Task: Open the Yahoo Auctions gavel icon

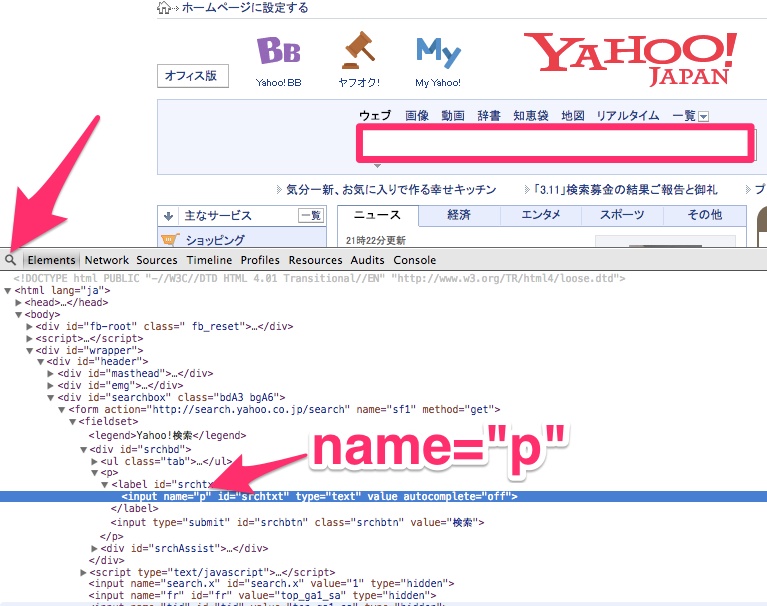Action: [x=359, y=51]
